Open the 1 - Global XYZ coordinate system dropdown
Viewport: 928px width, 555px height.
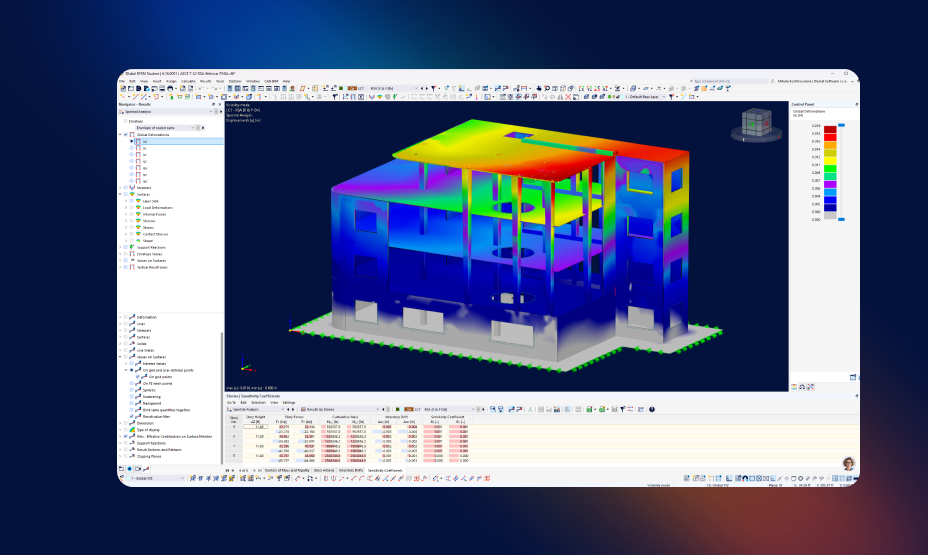point(155,478)
